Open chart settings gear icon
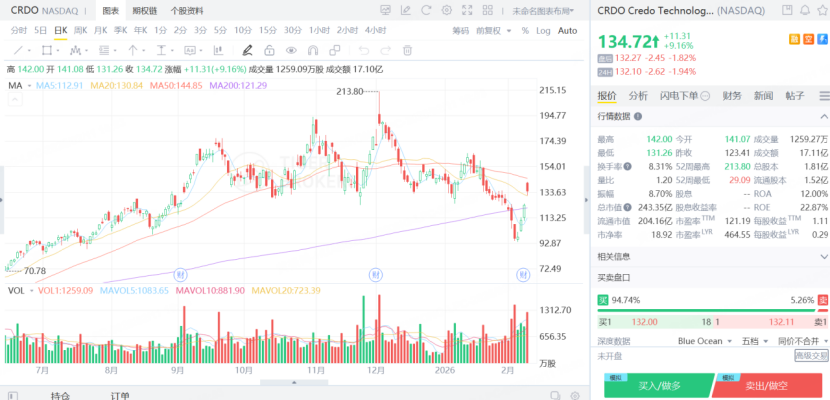The width and height of the screenshot is (830, 400). pos(447,10)
